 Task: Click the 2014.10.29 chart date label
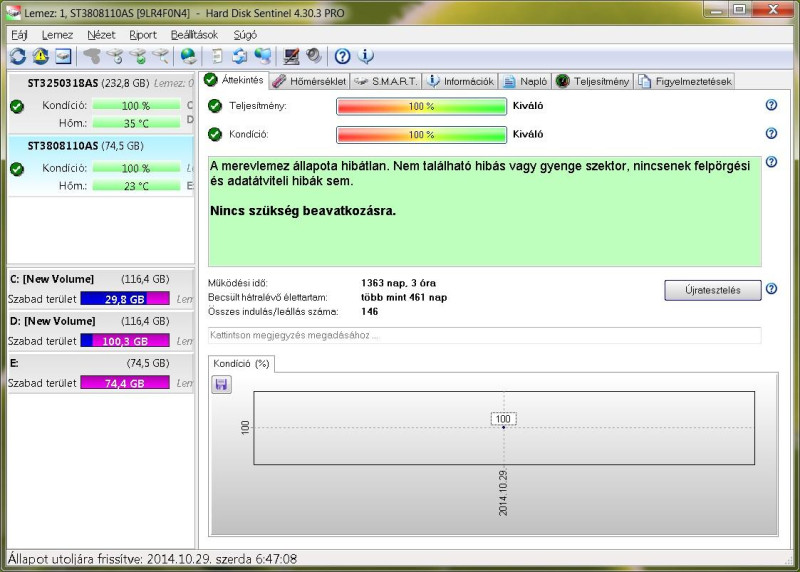click(x=503, y=492)
